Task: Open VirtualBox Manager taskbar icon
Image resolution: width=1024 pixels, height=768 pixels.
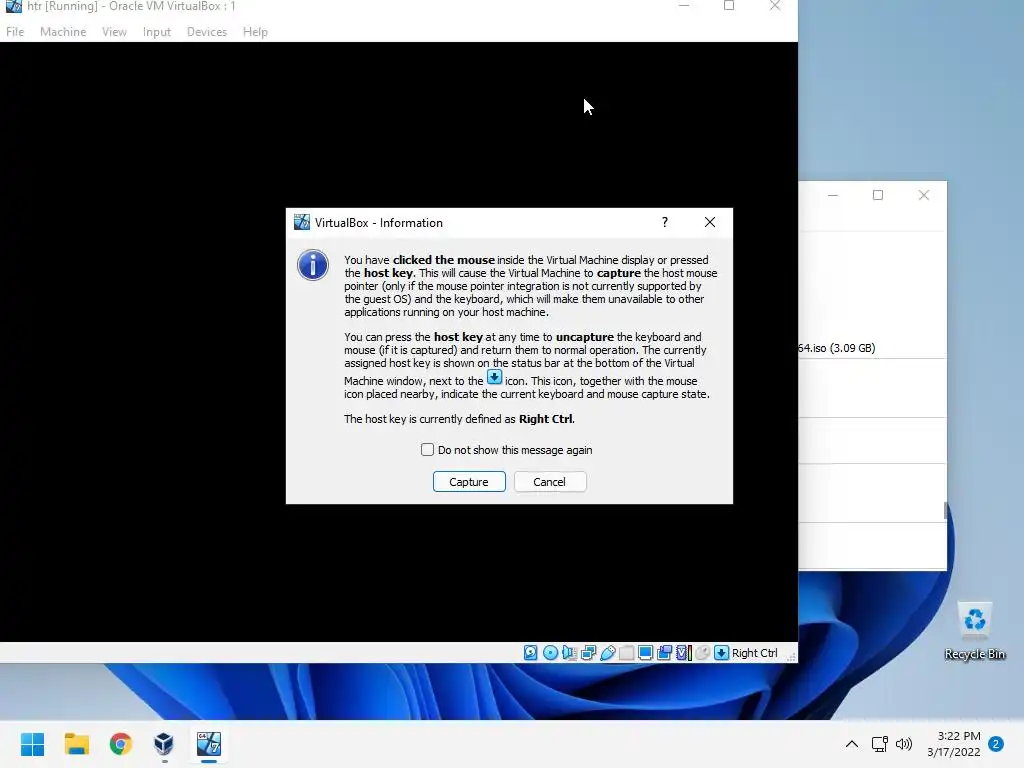Action: 164,744
